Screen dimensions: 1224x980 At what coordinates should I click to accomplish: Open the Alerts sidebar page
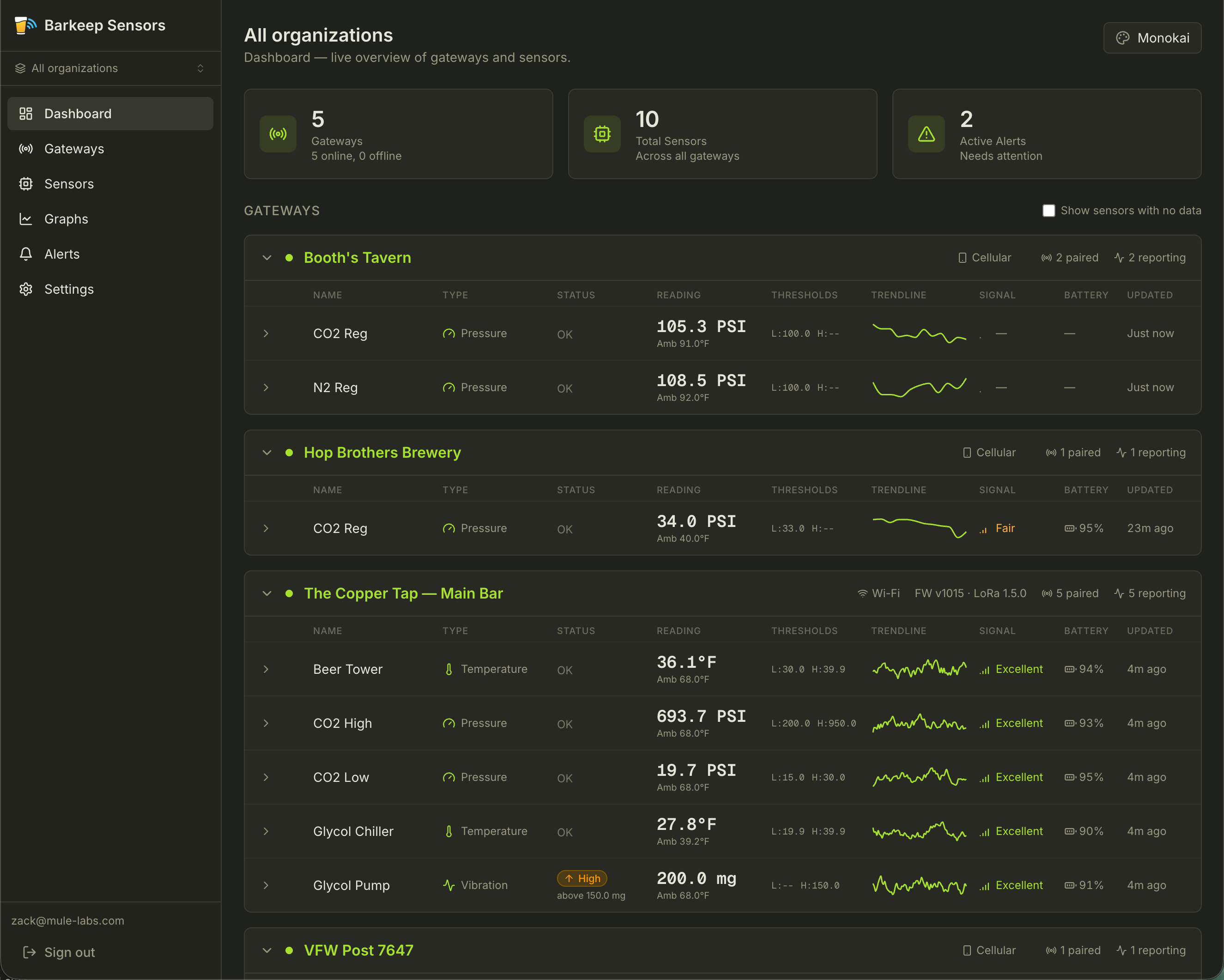pos(110,254)
